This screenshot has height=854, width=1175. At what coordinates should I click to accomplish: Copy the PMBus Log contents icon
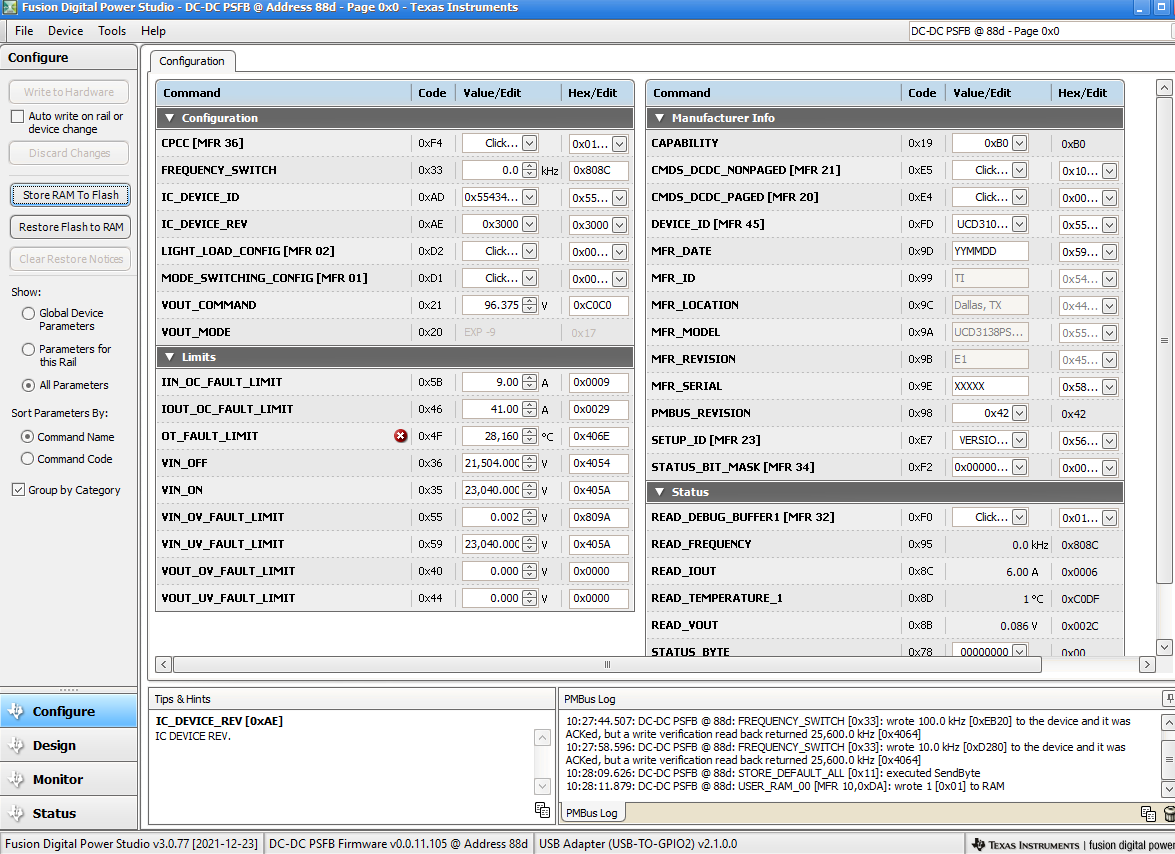coord(1148,814)
